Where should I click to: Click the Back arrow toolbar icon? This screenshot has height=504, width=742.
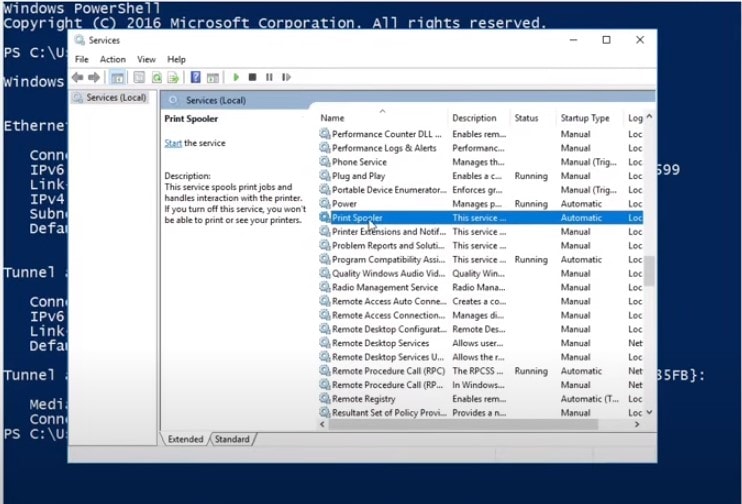[78, 77]
